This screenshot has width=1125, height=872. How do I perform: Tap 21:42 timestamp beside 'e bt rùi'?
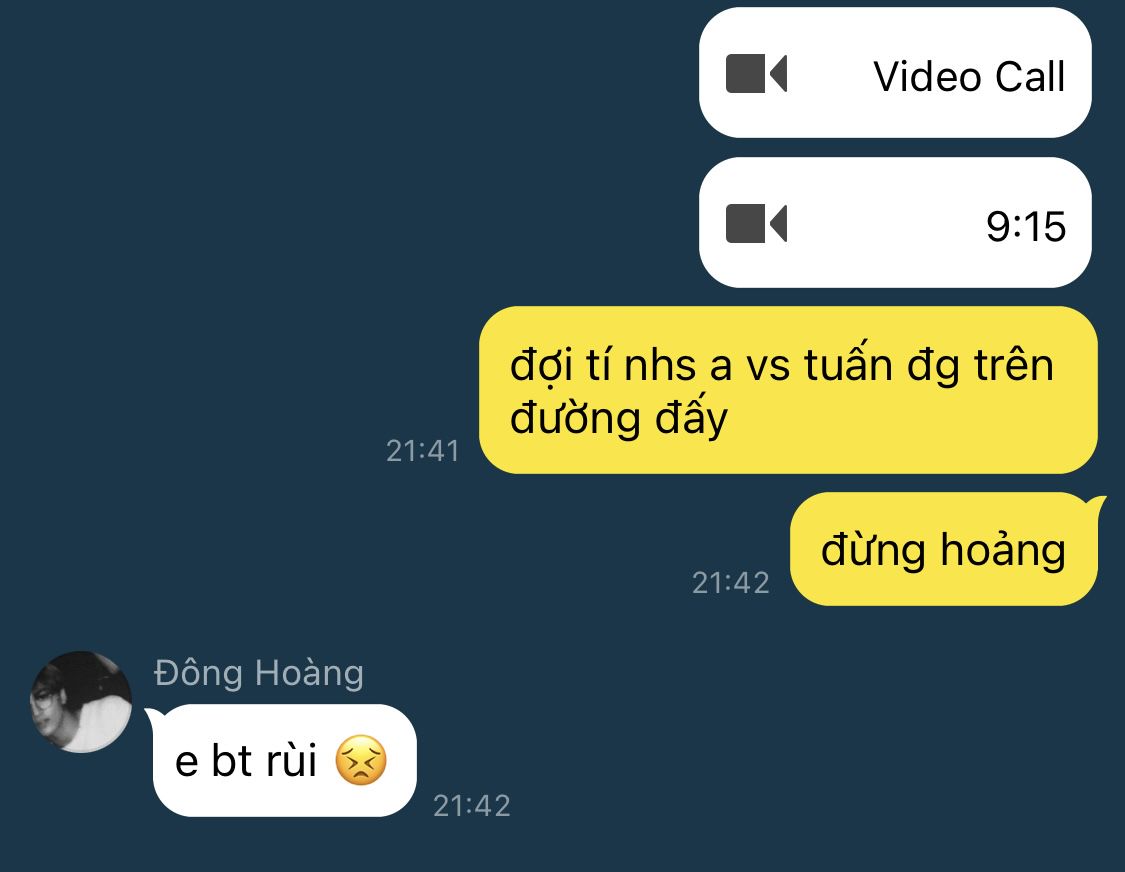[472, 806]
